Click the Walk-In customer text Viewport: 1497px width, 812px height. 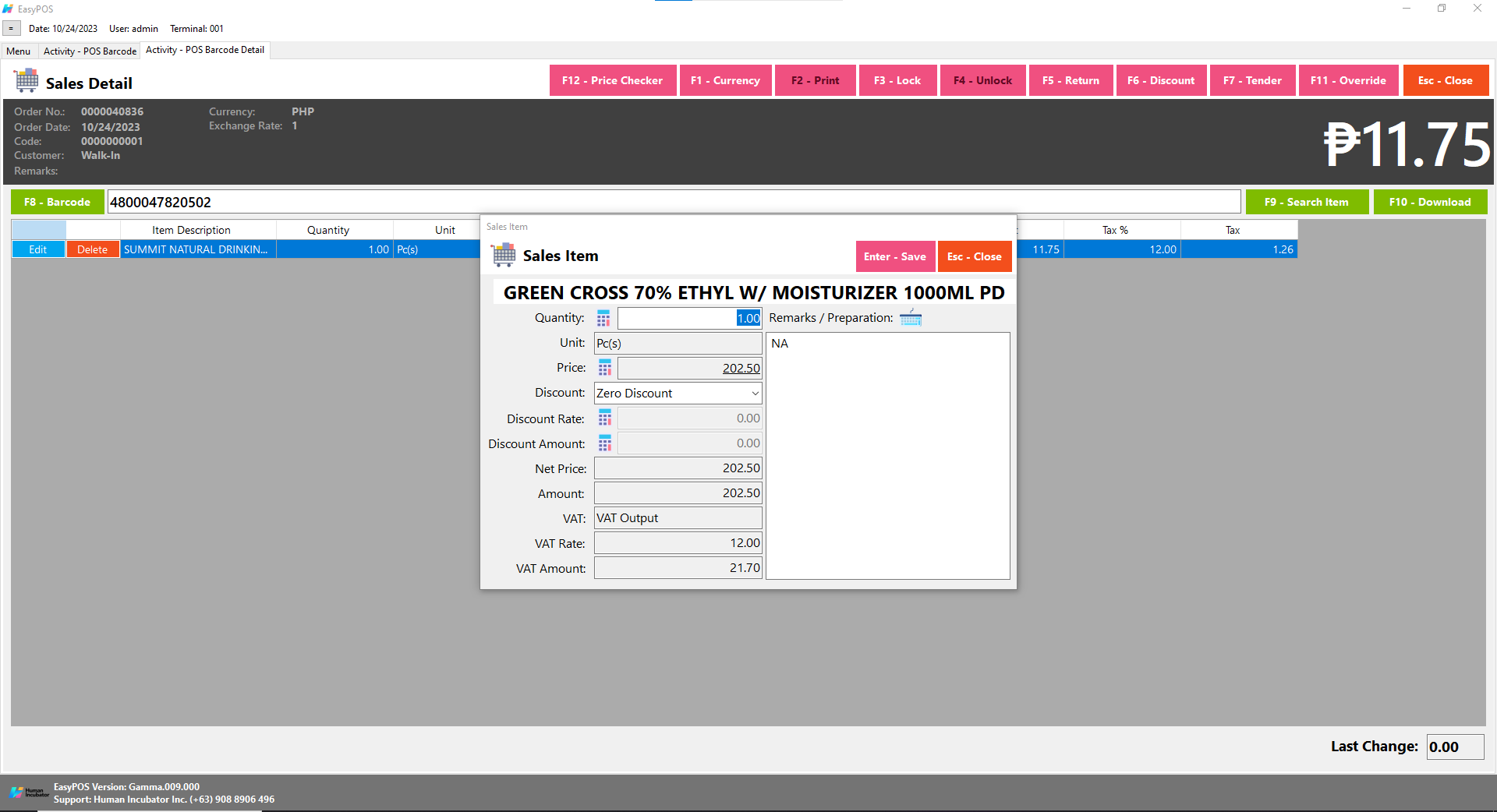tap(101, 156)
